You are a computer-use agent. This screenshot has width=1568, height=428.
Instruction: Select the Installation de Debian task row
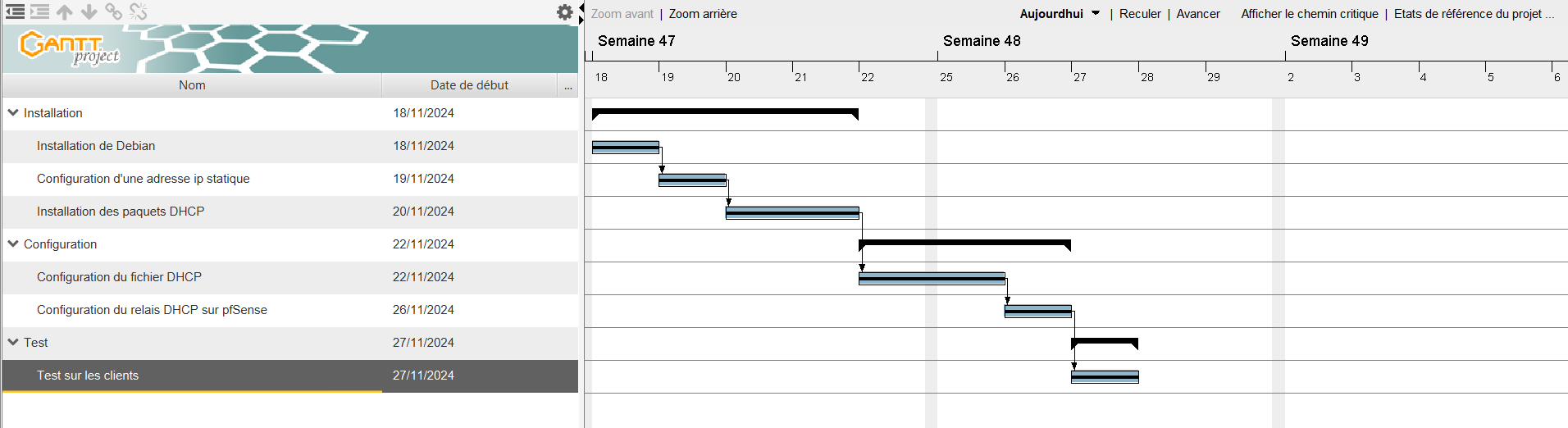(290, 146)
